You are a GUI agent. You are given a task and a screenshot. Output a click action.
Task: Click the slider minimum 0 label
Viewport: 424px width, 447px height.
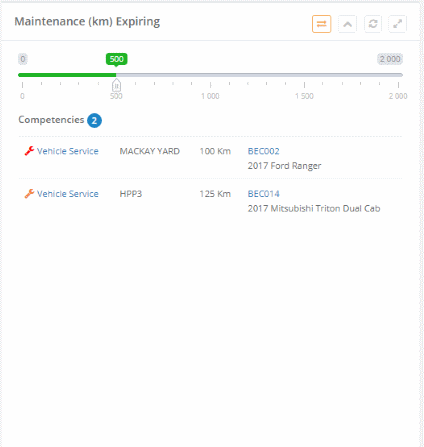click(x=23, y=59)
